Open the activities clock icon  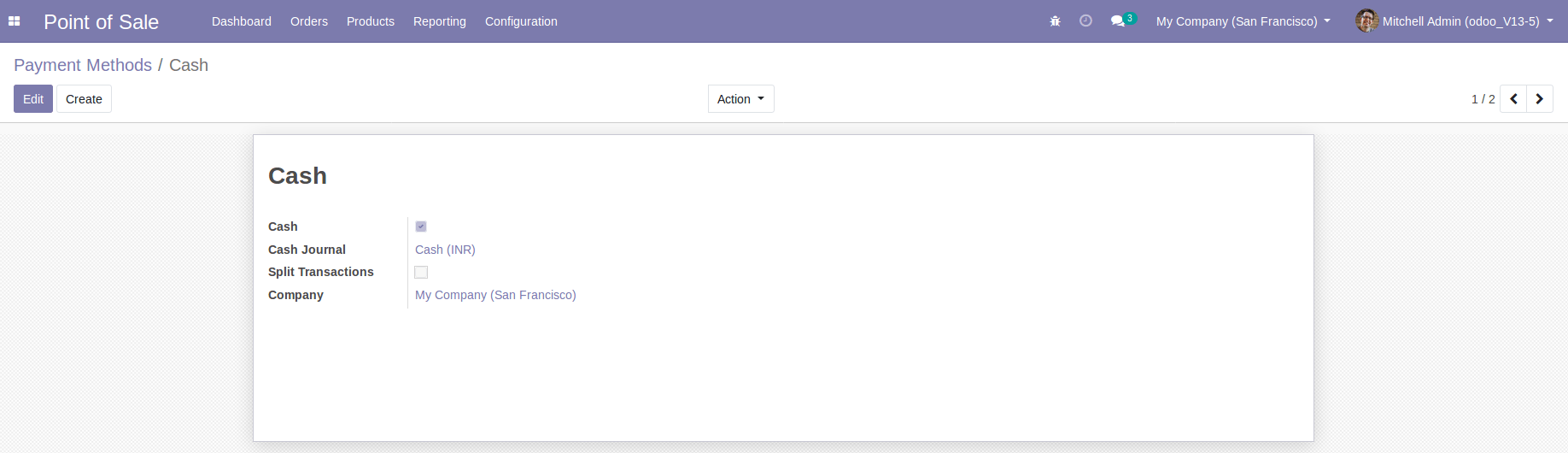click(x=1085, y=21)
